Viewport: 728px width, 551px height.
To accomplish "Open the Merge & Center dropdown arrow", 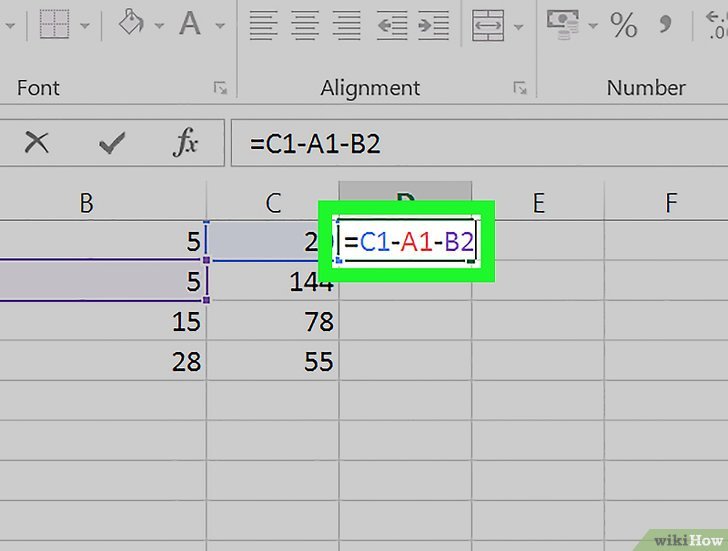I will tap(519, 26).
